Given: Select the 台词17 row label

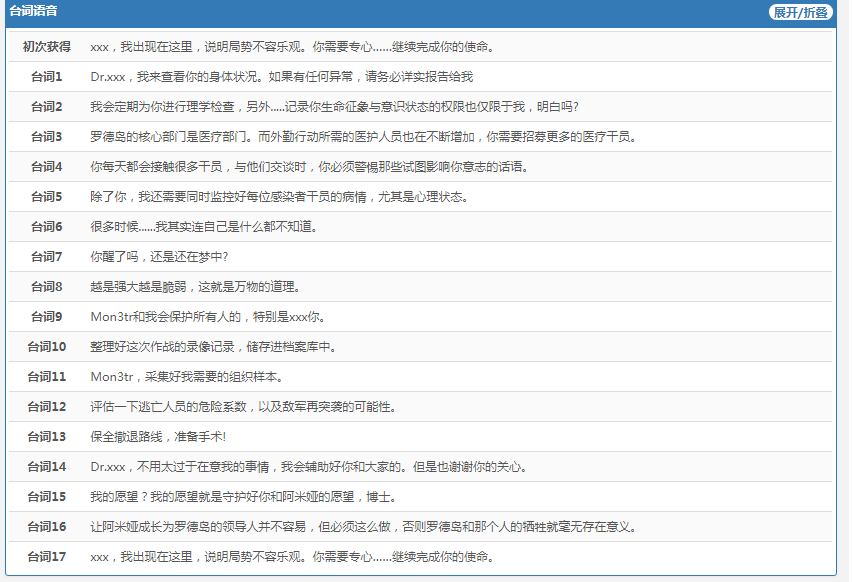Looking at the screenshot, I should coord(47,557).
